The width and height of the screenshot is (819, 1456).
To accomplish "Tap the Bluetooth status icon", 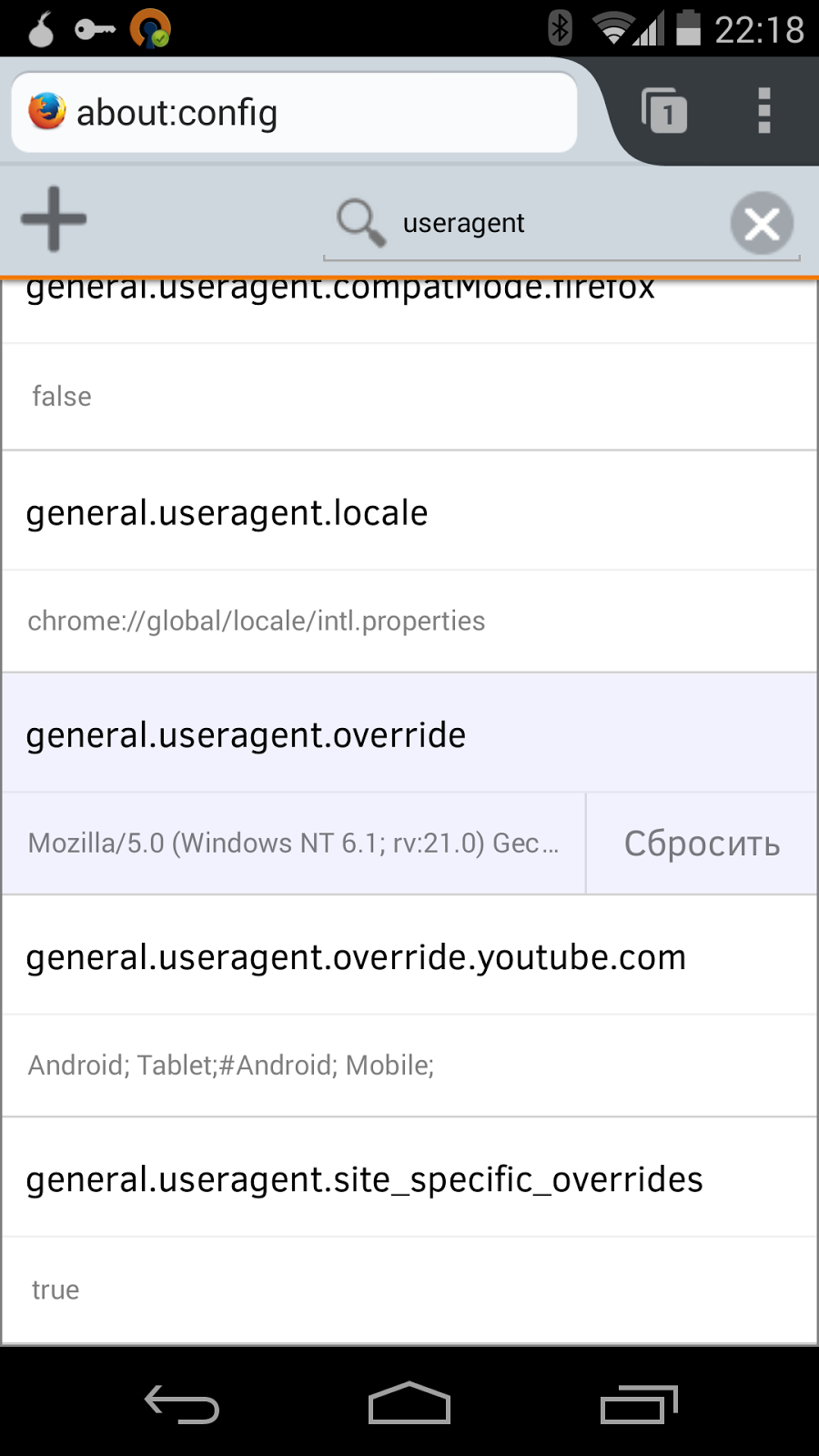I will [x=560, y=28].
